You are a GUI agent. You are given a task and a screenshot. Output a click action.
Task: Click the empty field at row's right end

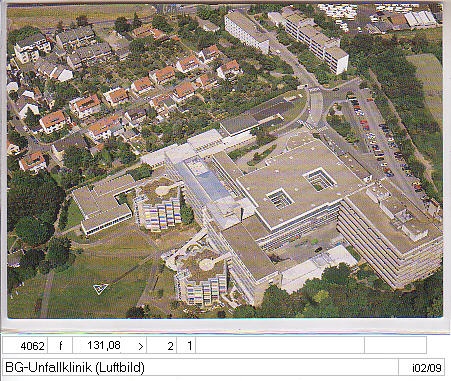[x=395, y=345]
